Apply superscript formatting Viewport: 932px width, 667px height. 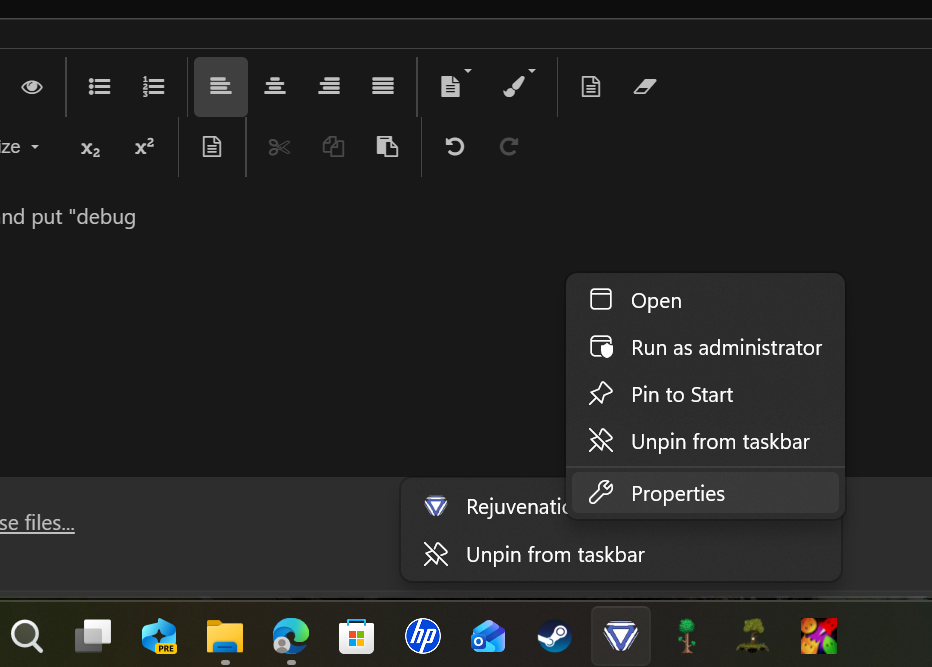point(144,146)
